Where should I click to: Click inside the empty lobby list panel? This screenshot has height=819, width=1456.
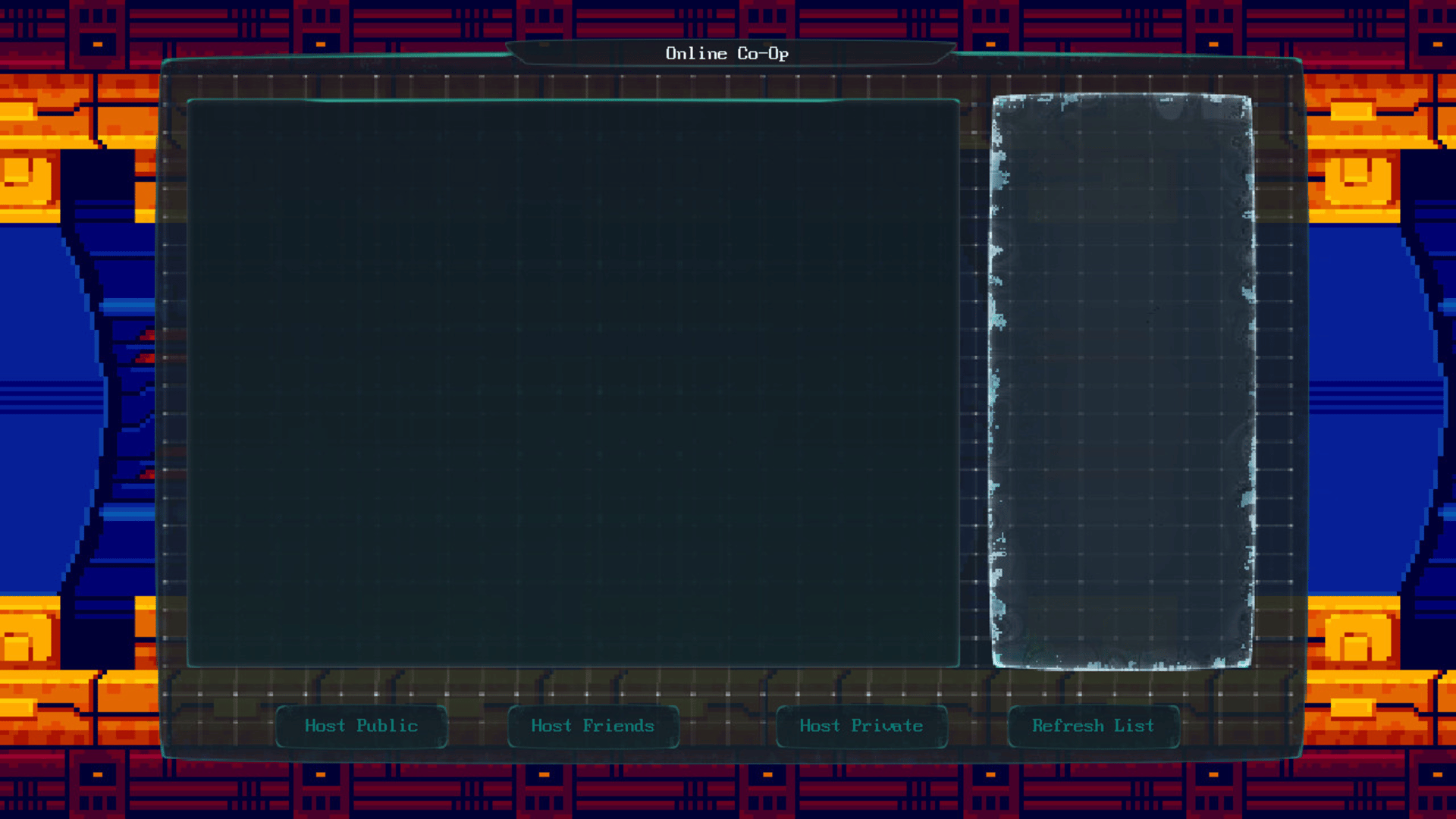[573, 383]
